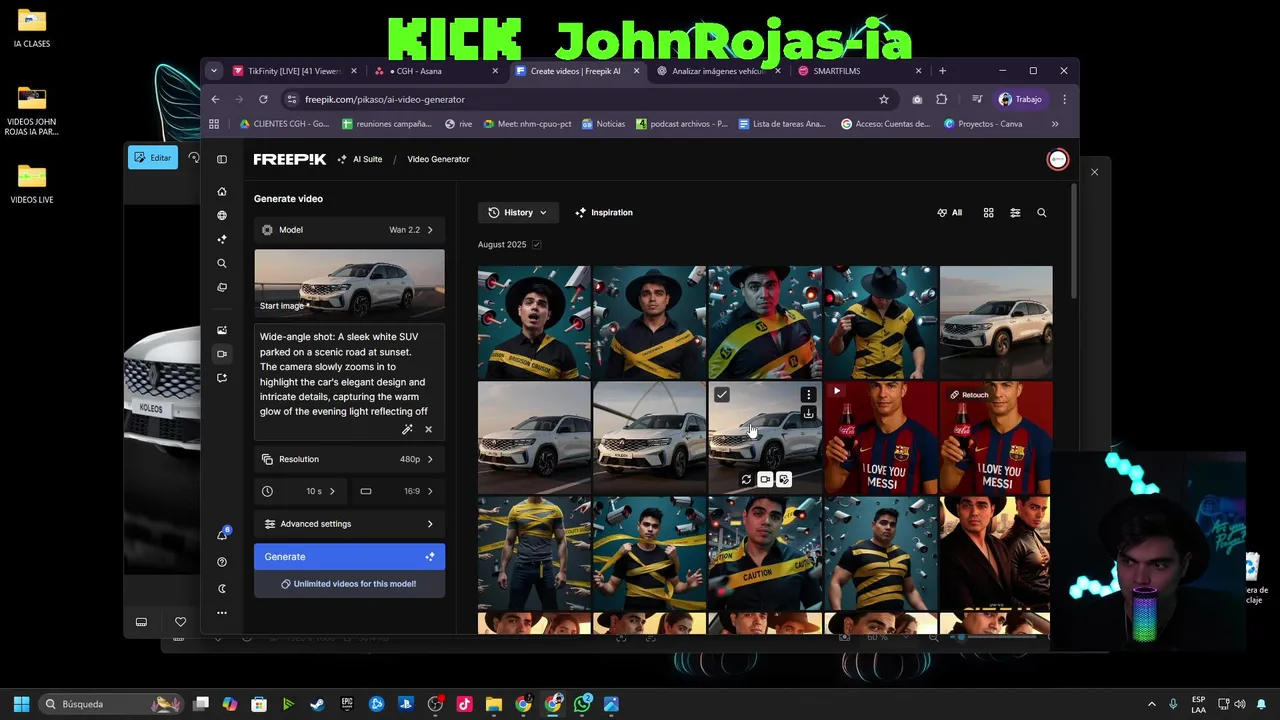Click the Start image SUV thumbnail

[x=349, y=282]
